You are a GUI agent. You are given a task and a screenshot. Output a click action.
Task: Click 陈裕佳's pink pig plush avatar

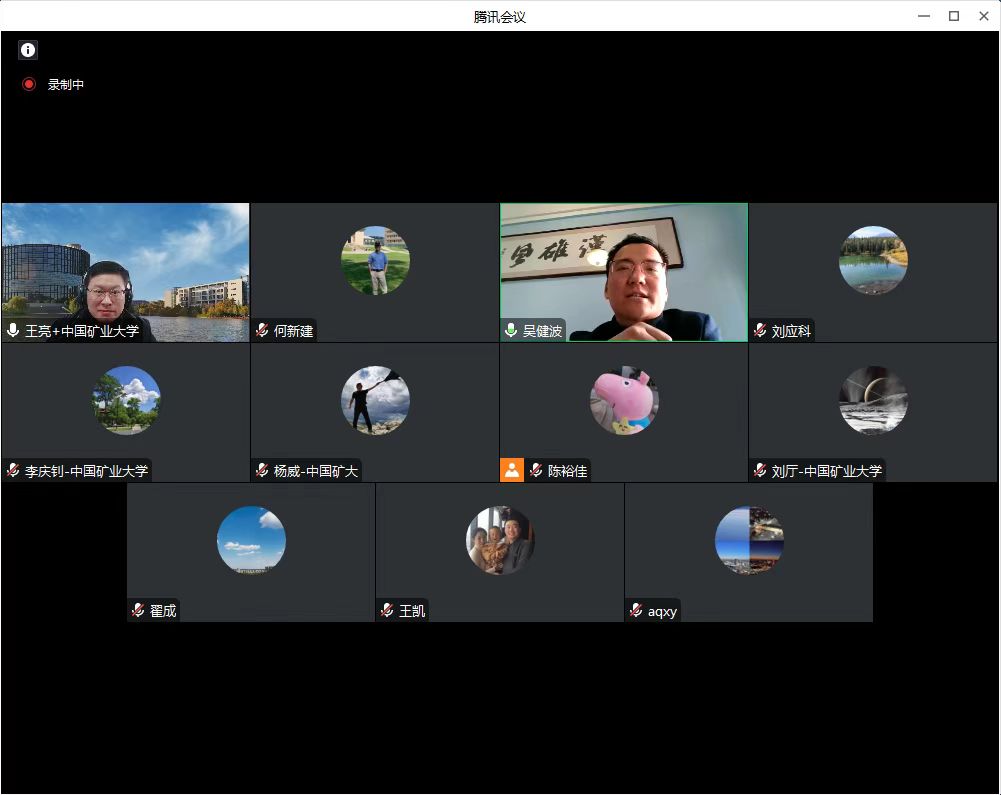click(x=624, y=400)
